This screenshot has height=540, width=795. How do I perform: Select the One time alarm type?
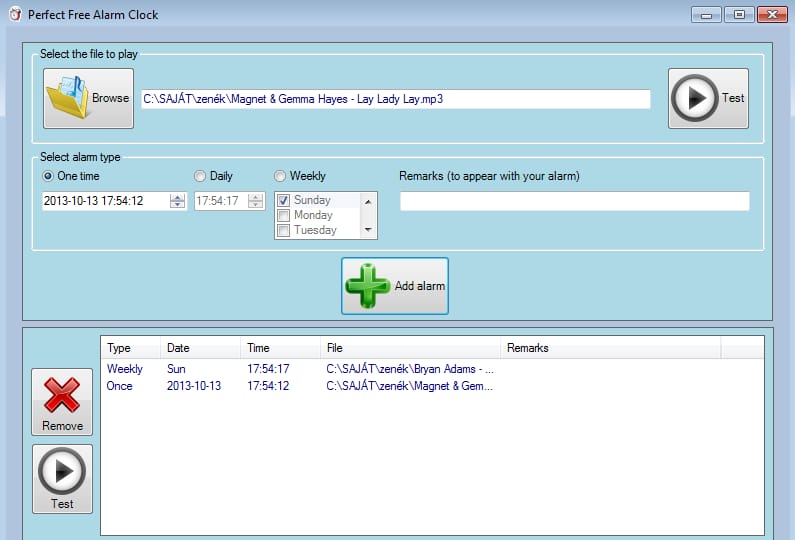coord(48,176)
